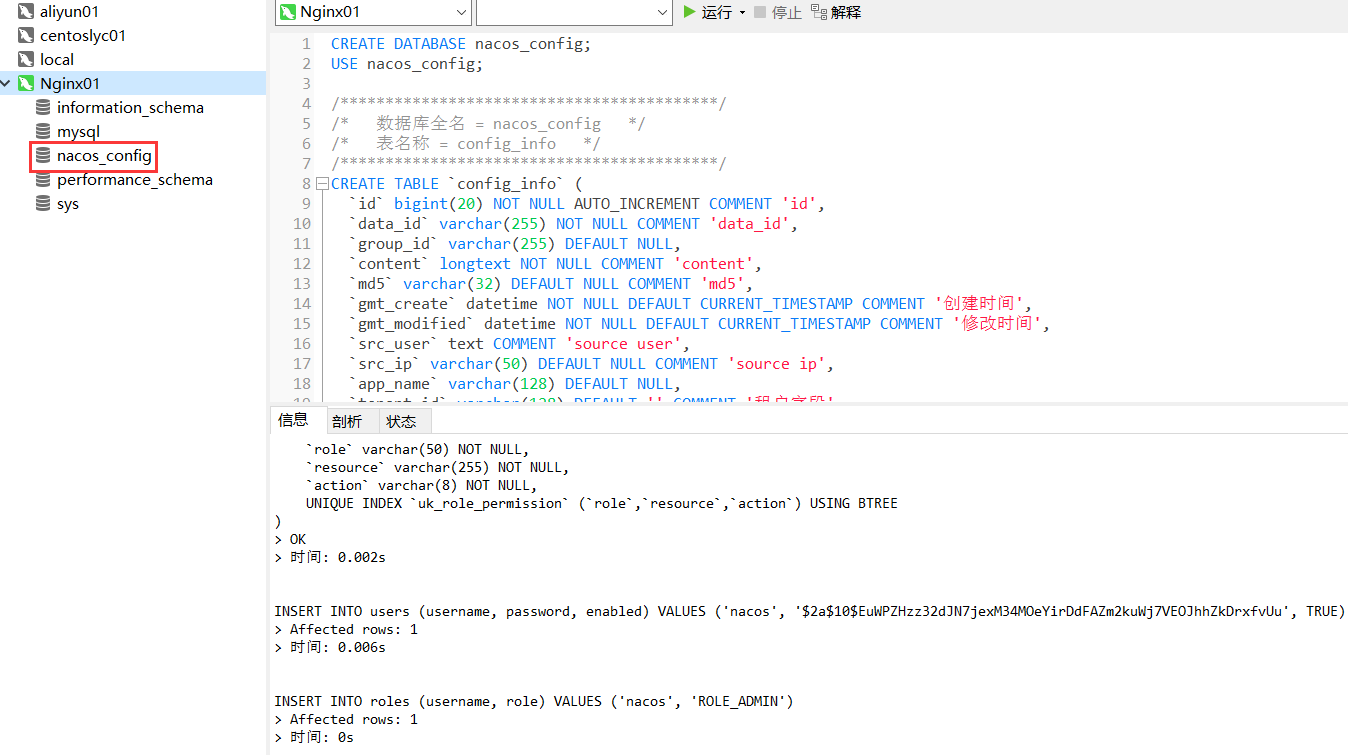Click the `data_id` varchar(255) column line
This screenshot has width=1348, height=755.
[573, 224]
